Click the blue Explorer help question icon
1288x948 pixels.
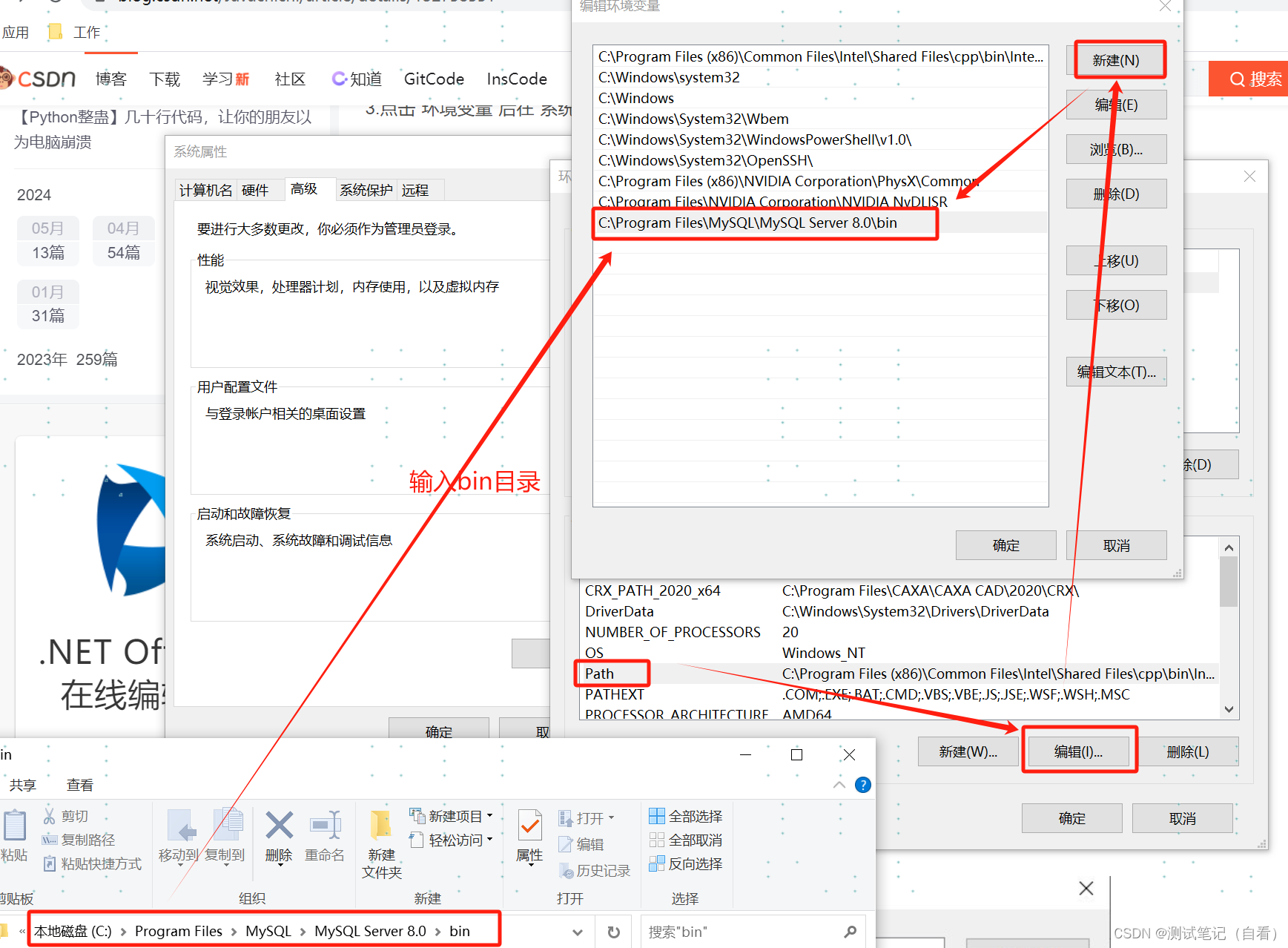tap(863, 785)
